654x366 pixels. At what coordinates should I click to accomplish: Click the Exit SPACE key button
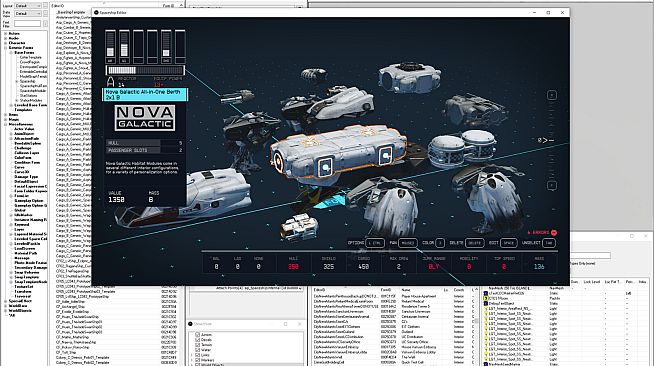click(x=508, y=243)
